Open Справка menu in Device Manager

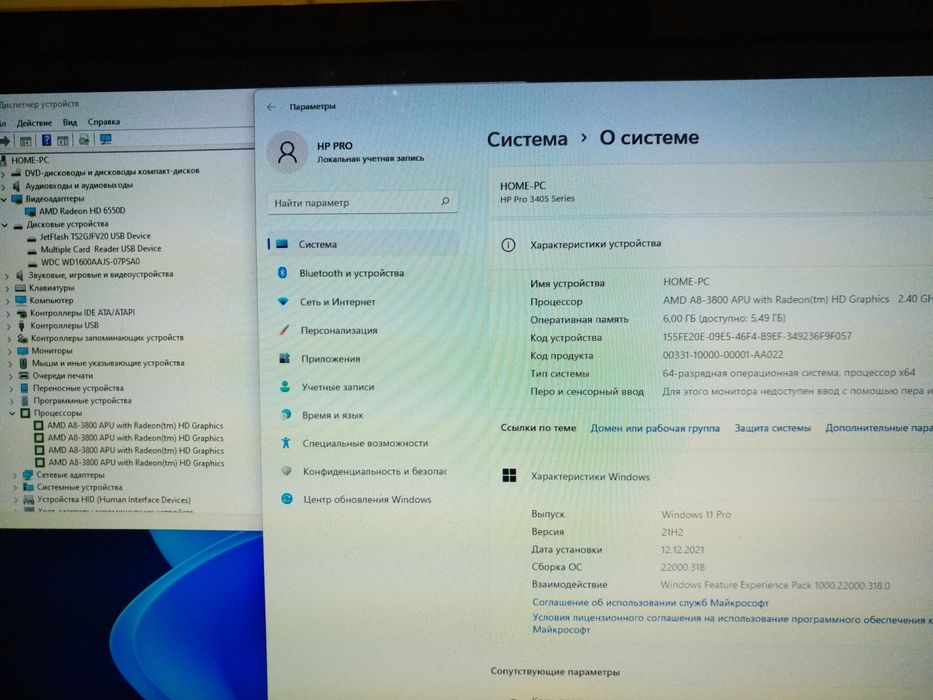coord(104,121)
